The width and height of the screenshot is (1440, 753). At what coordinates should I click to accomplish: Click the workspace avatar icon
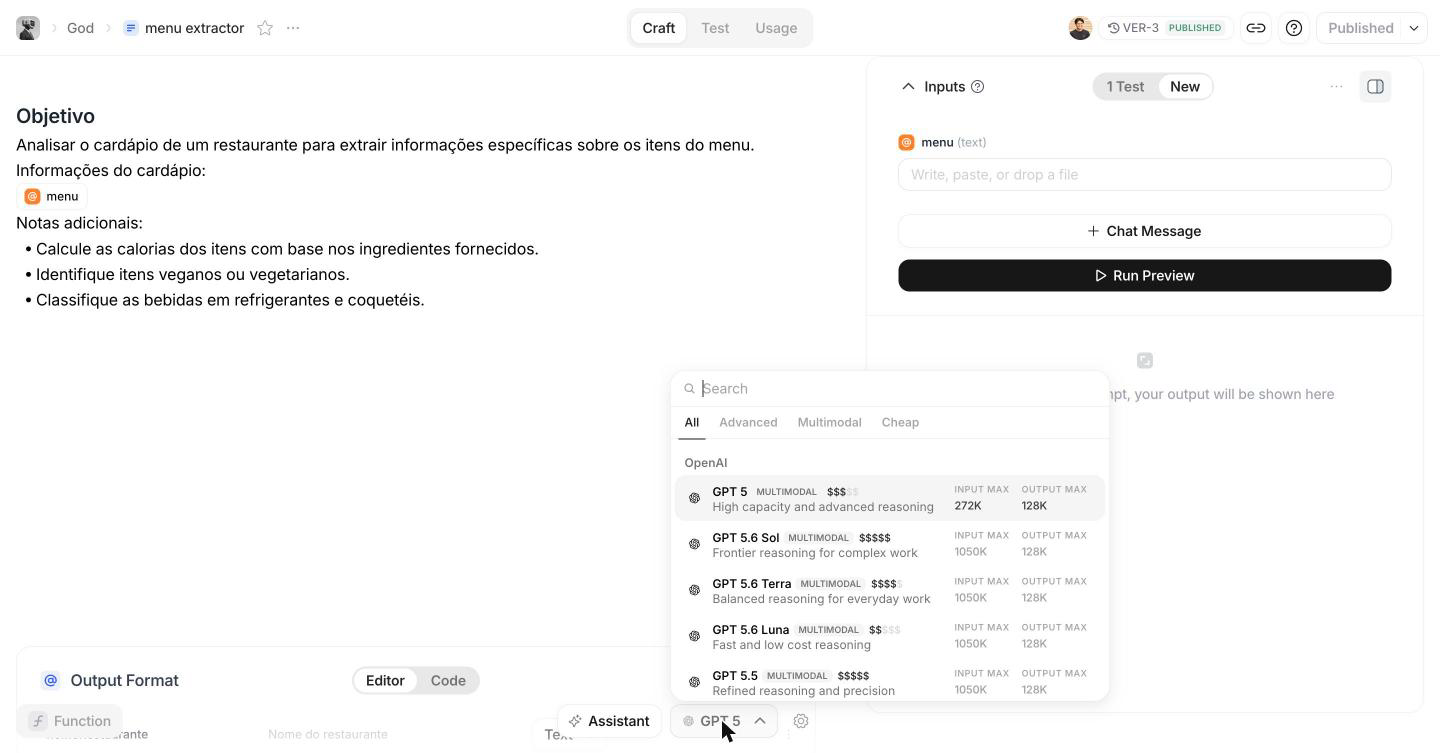(28, 28)
